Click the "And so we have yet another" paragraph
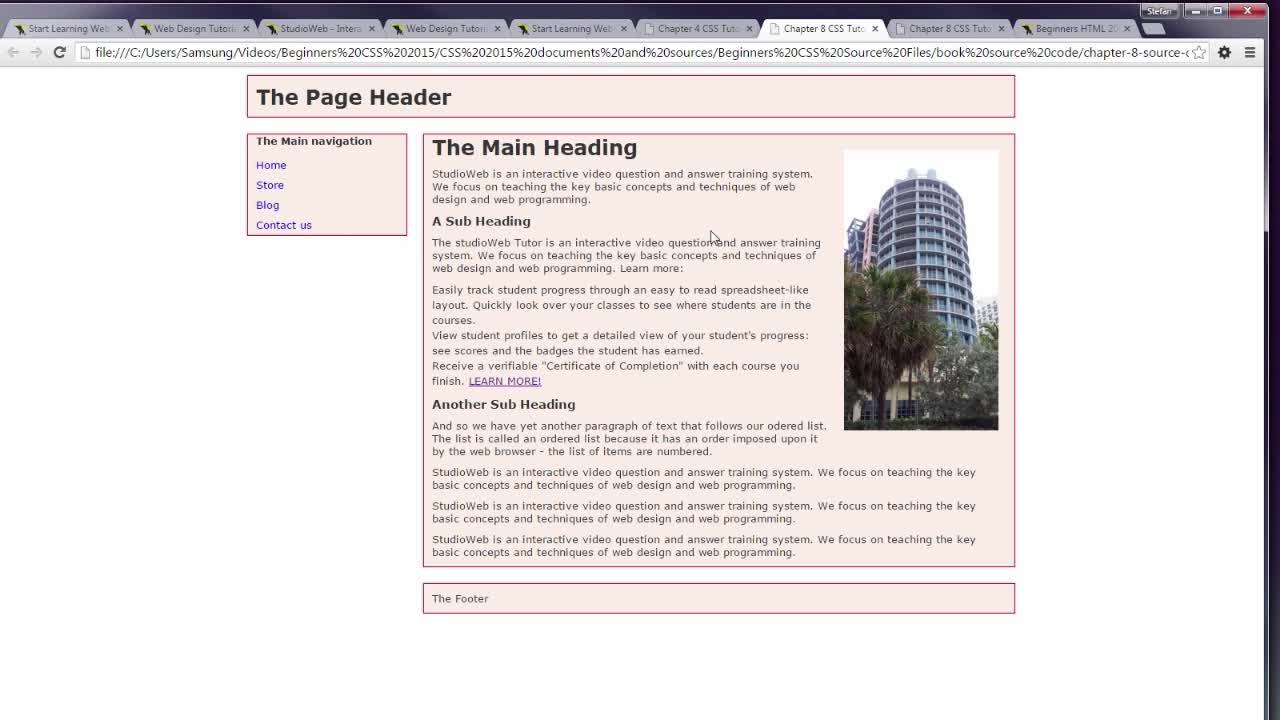The image size is (1280, 720). pos(629,438)
